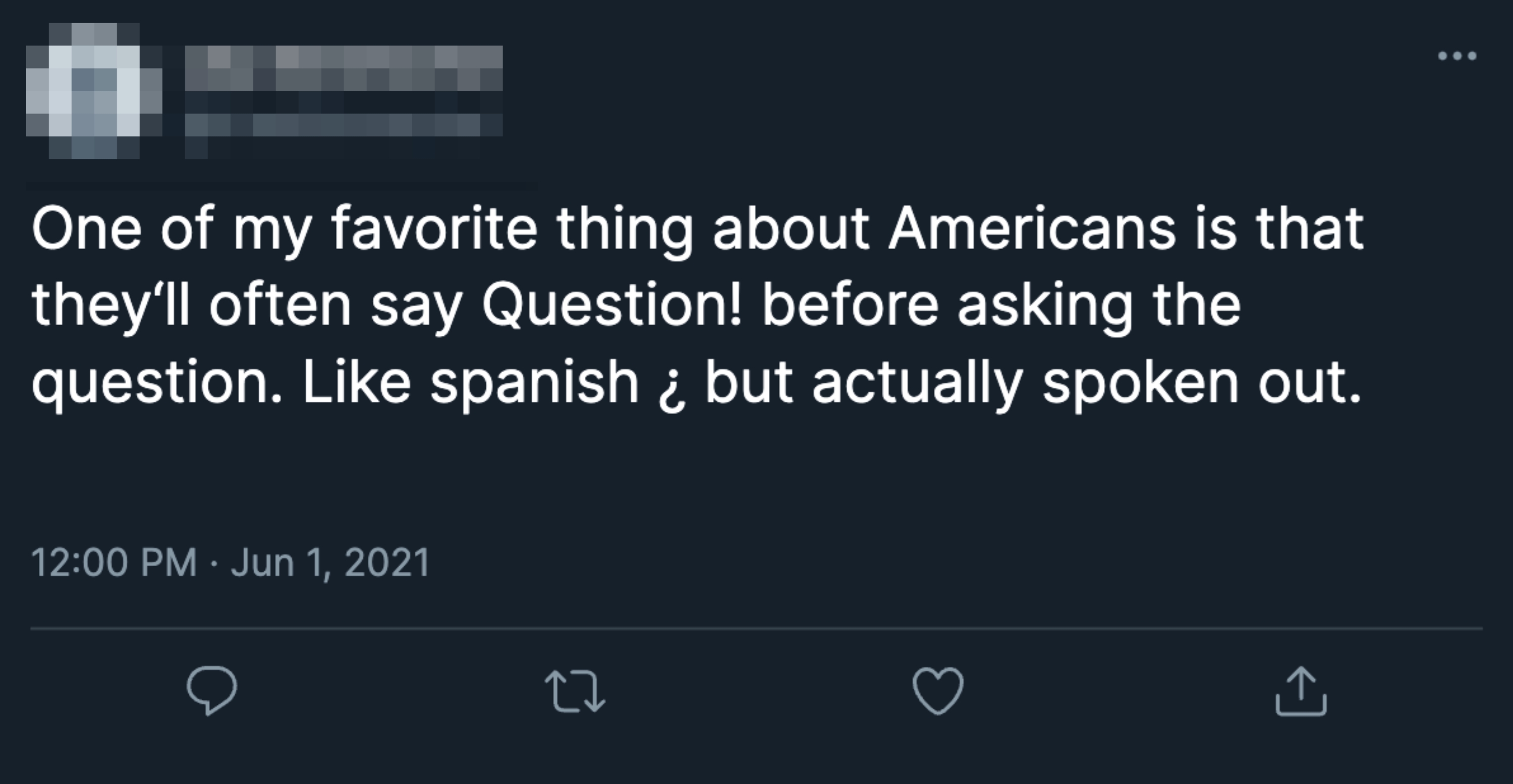Select the author's display name

347,71
